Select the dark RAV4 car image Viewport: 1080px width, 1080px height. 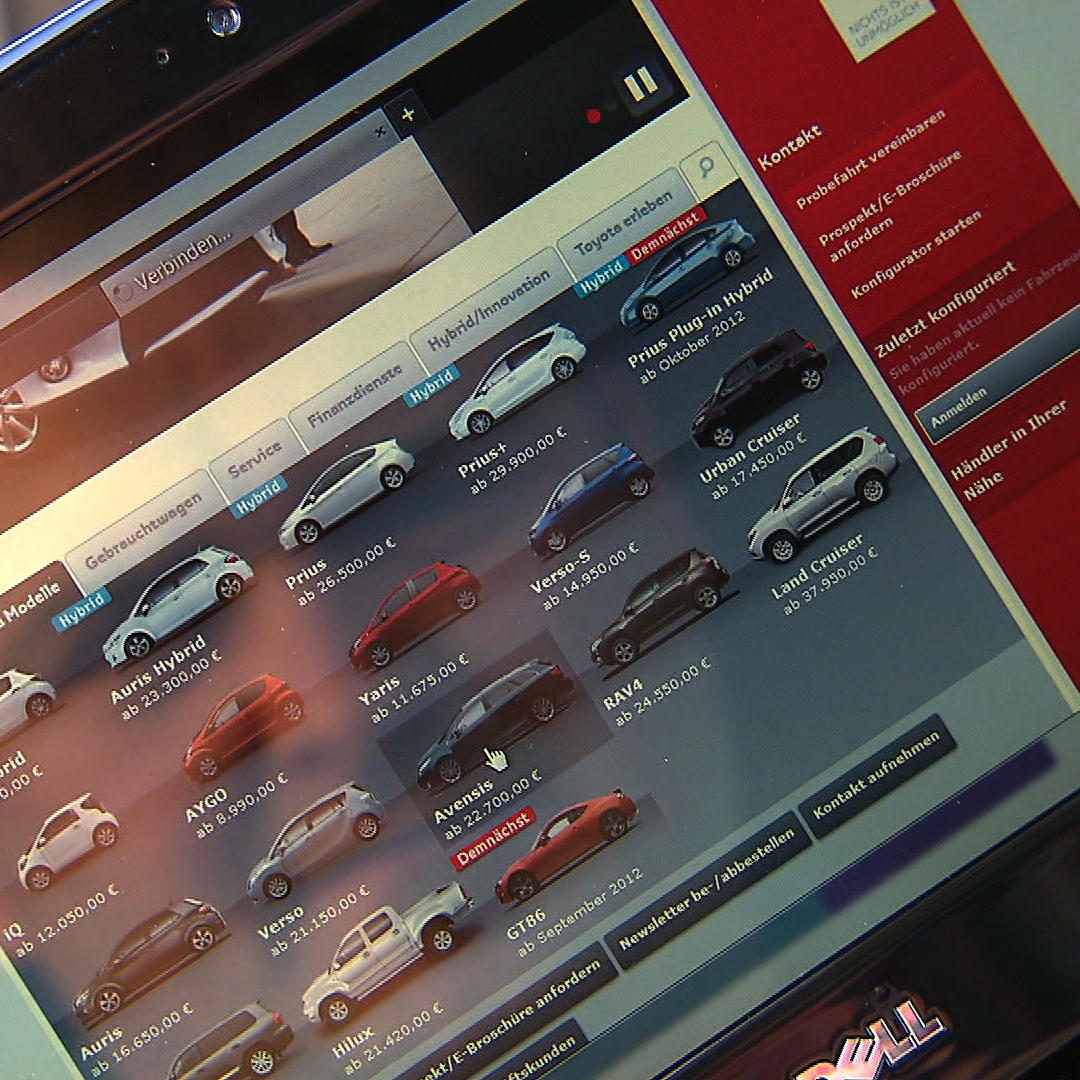click(x=658, y=606)
